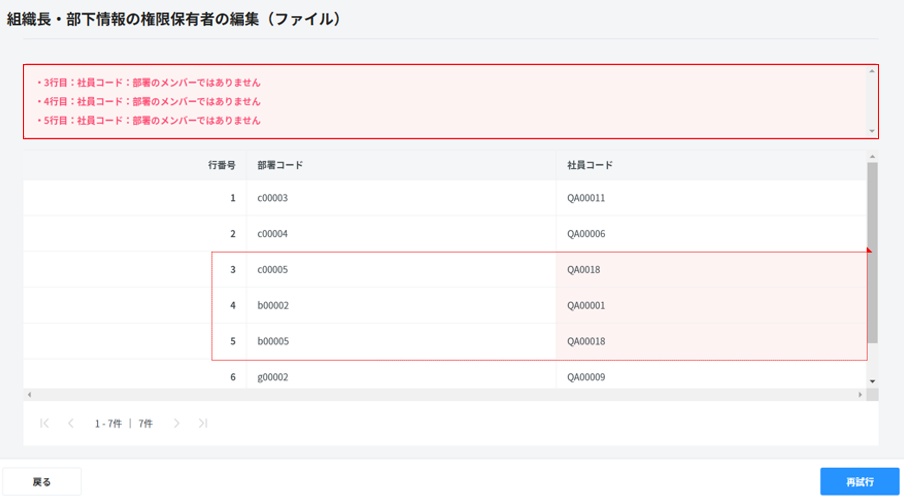Click the 行番号 column header

tap(221, 165)
